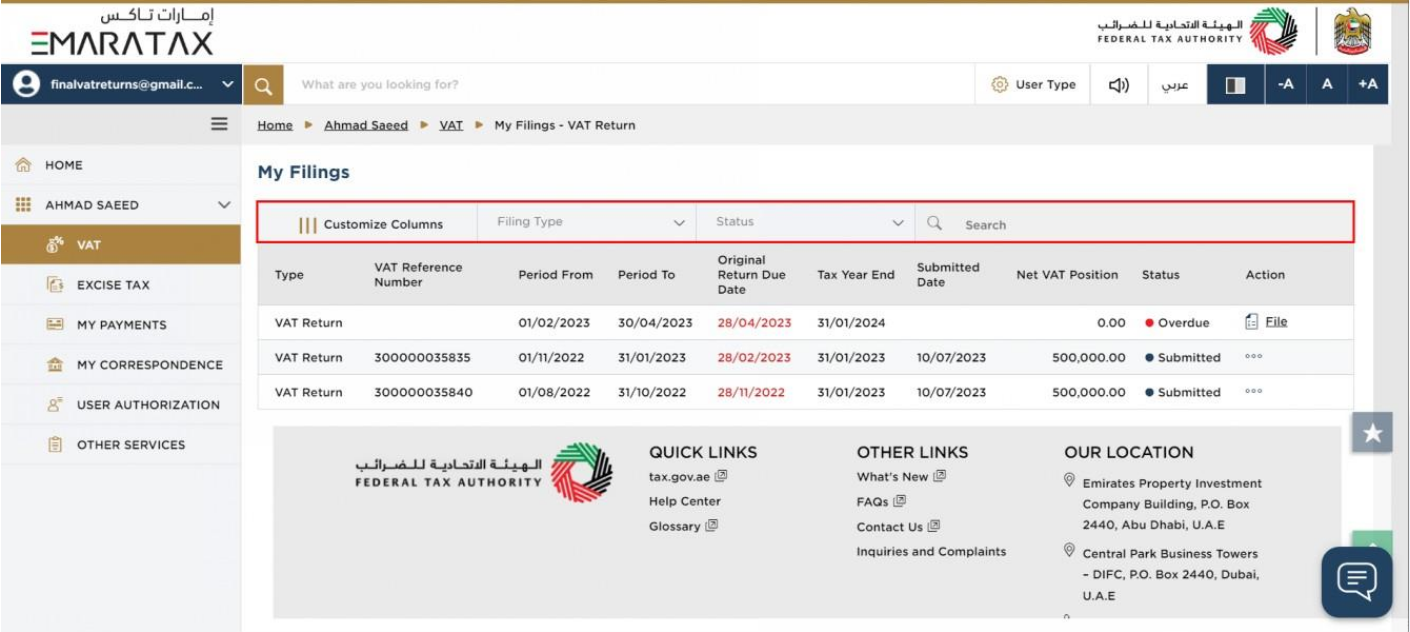Click the Submitted Date column header
Screen dimensions: 1410x632
pos(948,275)
